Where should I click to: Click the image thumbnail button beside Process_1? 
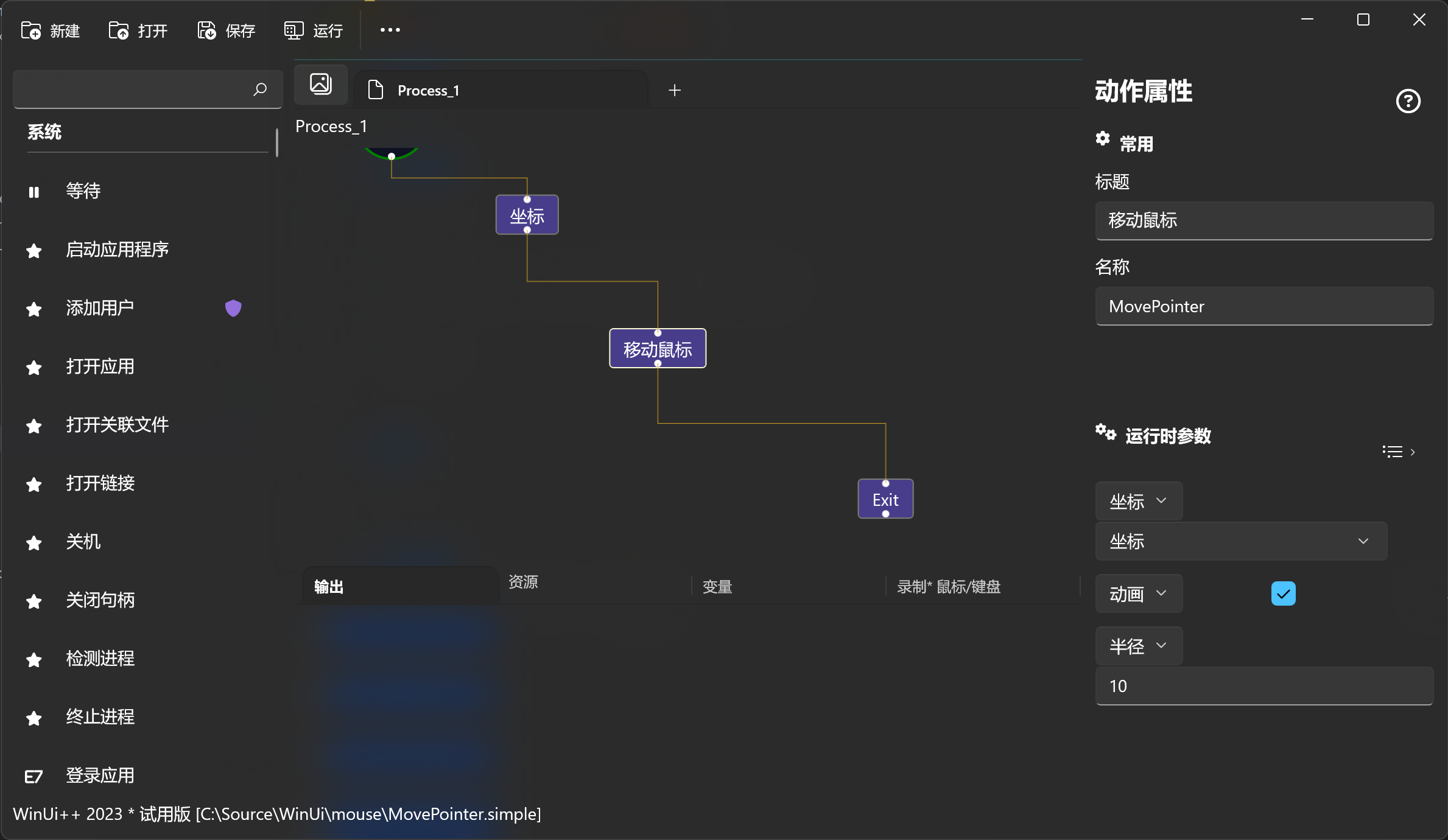pos(320,84)
